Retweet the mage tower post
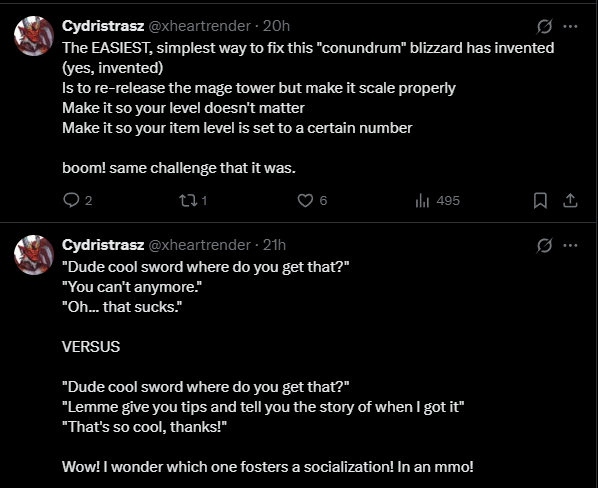 [x=193, y=200]
